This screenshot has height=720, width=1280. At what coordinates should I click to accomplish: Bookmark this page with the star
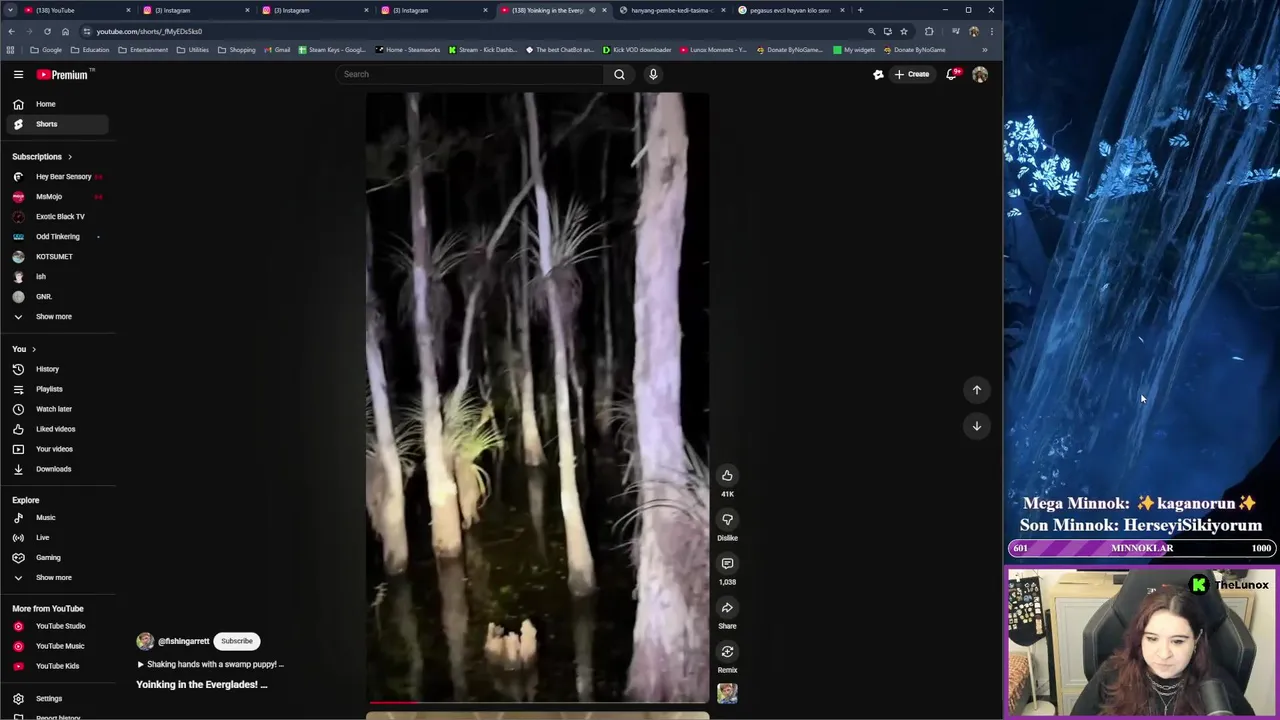point(904,31)
